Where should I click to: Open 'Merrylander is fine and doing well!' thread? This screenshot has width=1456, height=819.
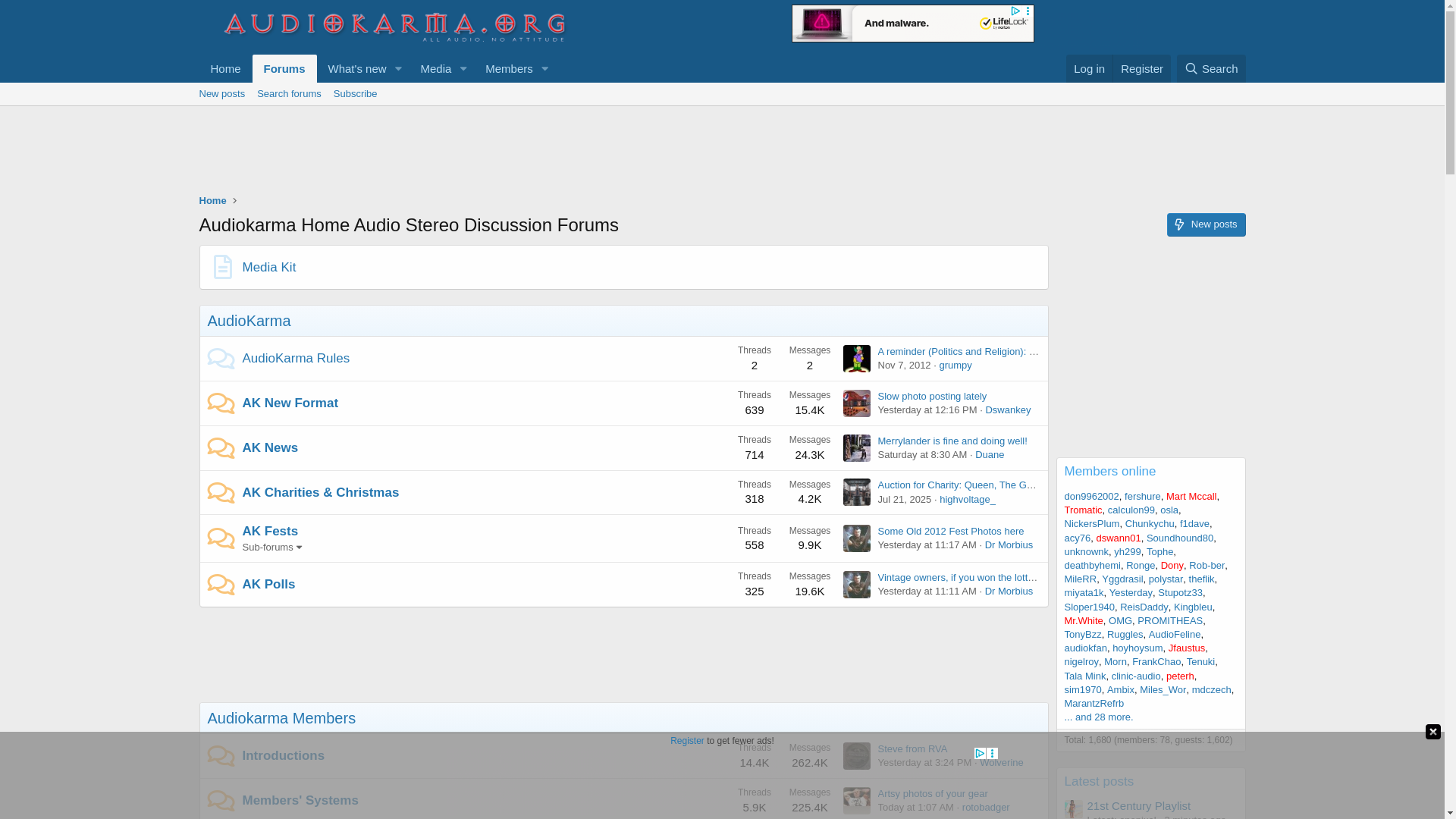952,441
